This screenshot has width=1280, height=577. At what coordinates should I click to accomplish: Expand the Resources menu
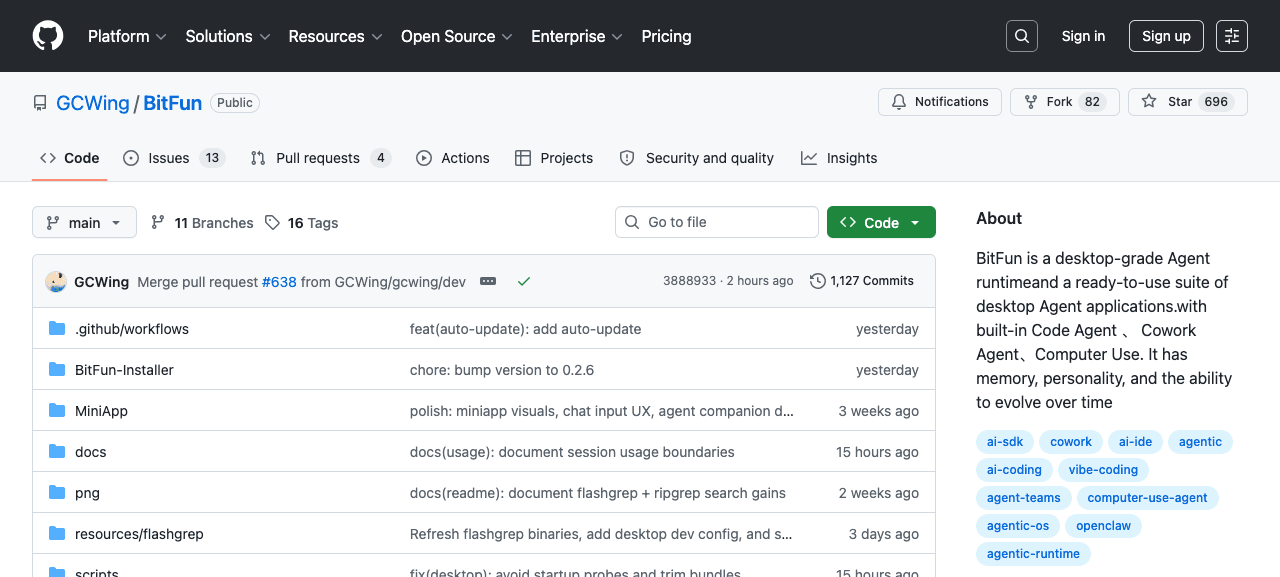click(x=335, y=36)
